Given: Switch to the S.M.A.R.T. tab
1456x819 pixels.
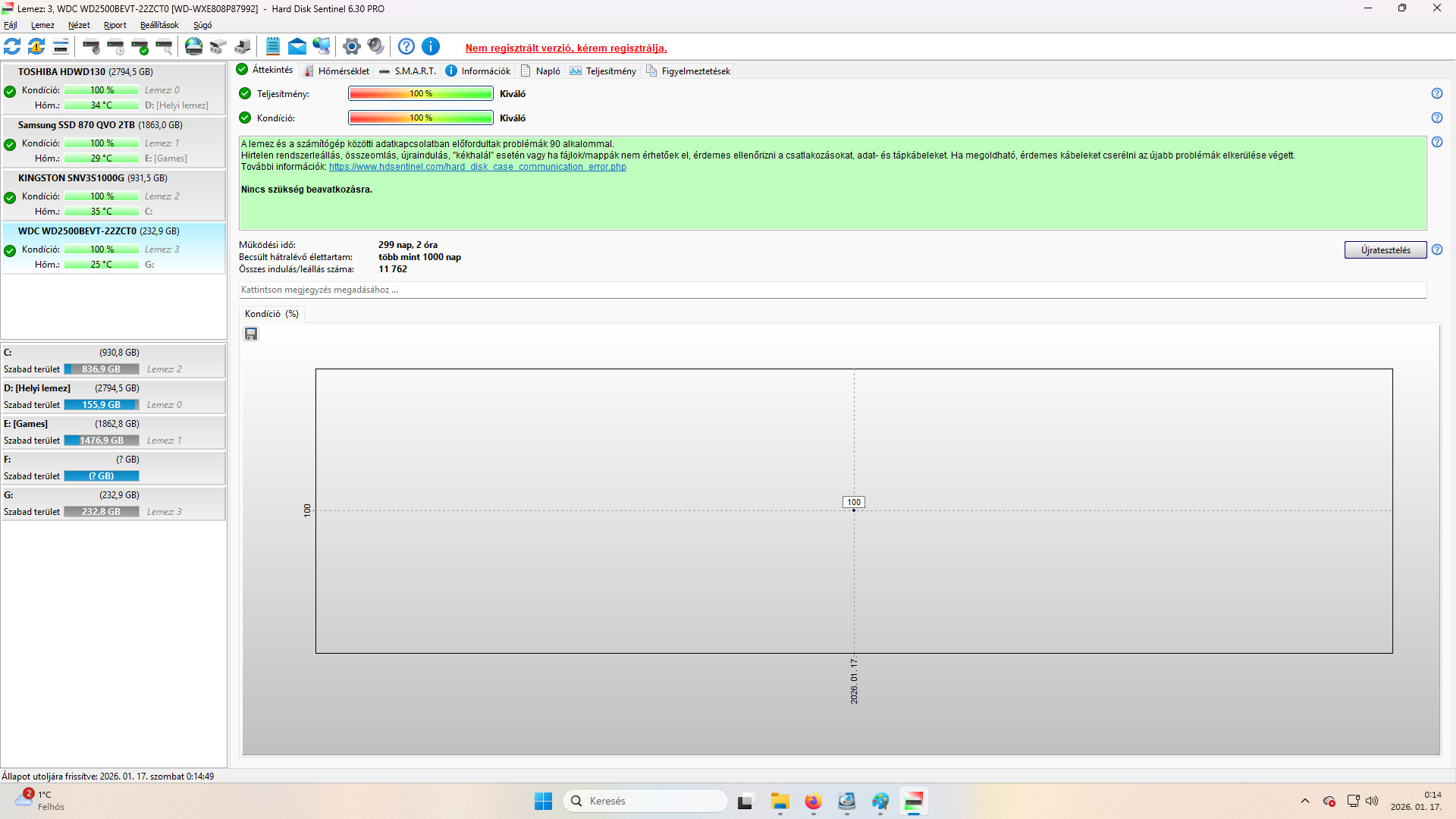Looking at the screenshot, I should pyautogui.click(x=408, y=71).
